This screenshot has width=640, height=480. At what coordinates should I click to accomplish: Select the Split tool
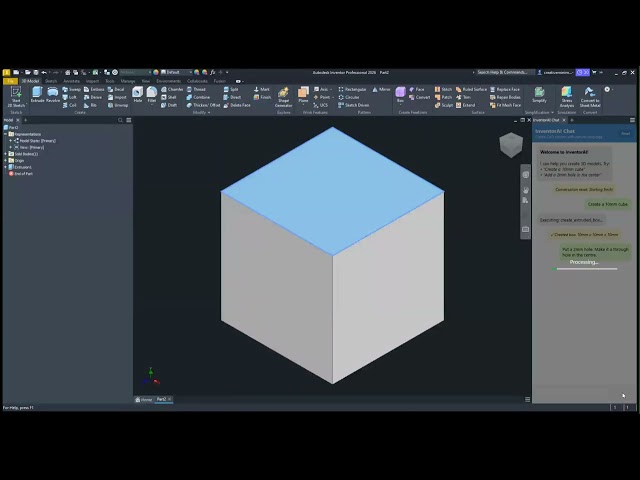tap(231, 89)
